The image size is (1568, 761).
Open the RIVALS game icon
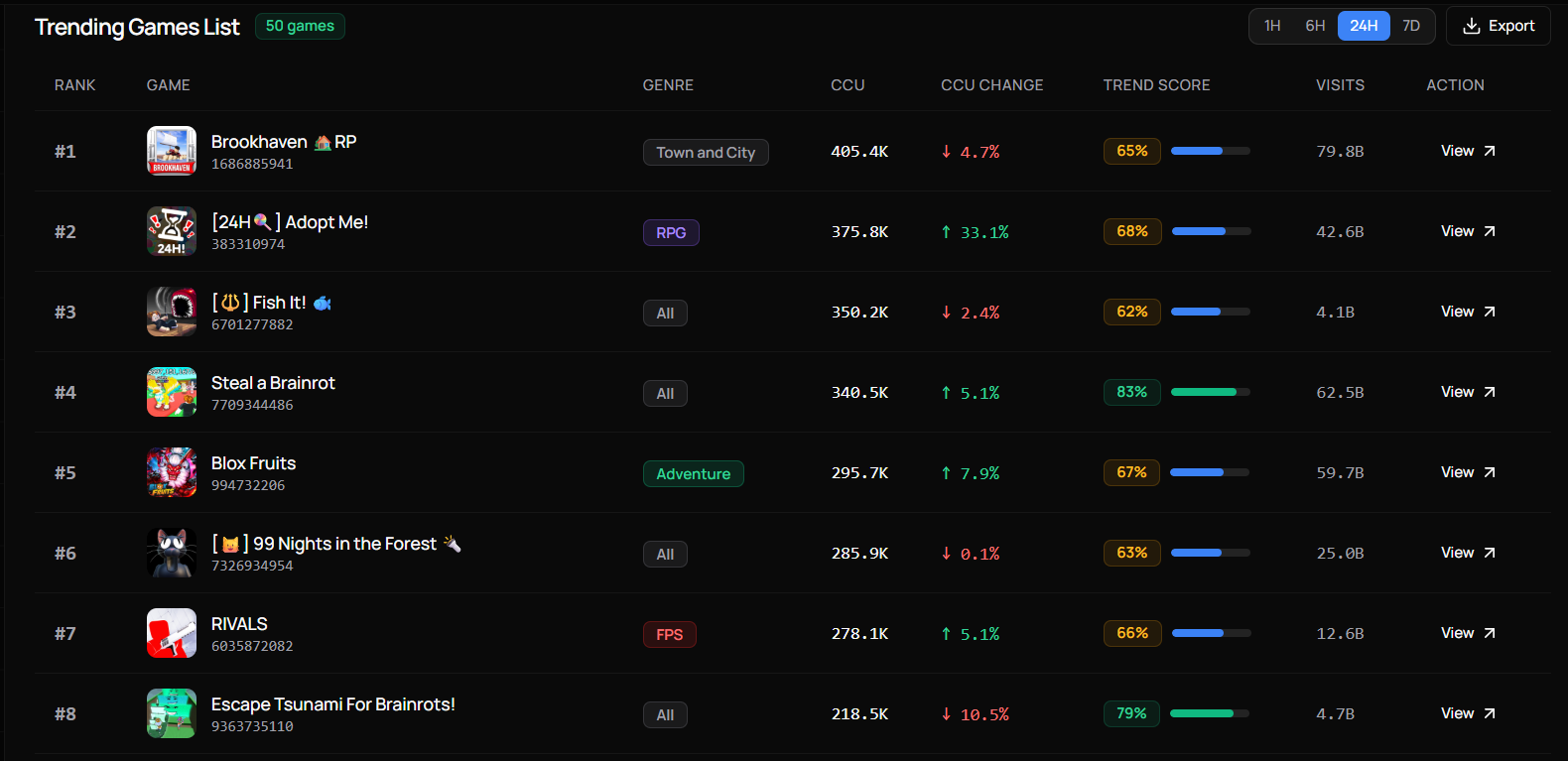[172, 633]
